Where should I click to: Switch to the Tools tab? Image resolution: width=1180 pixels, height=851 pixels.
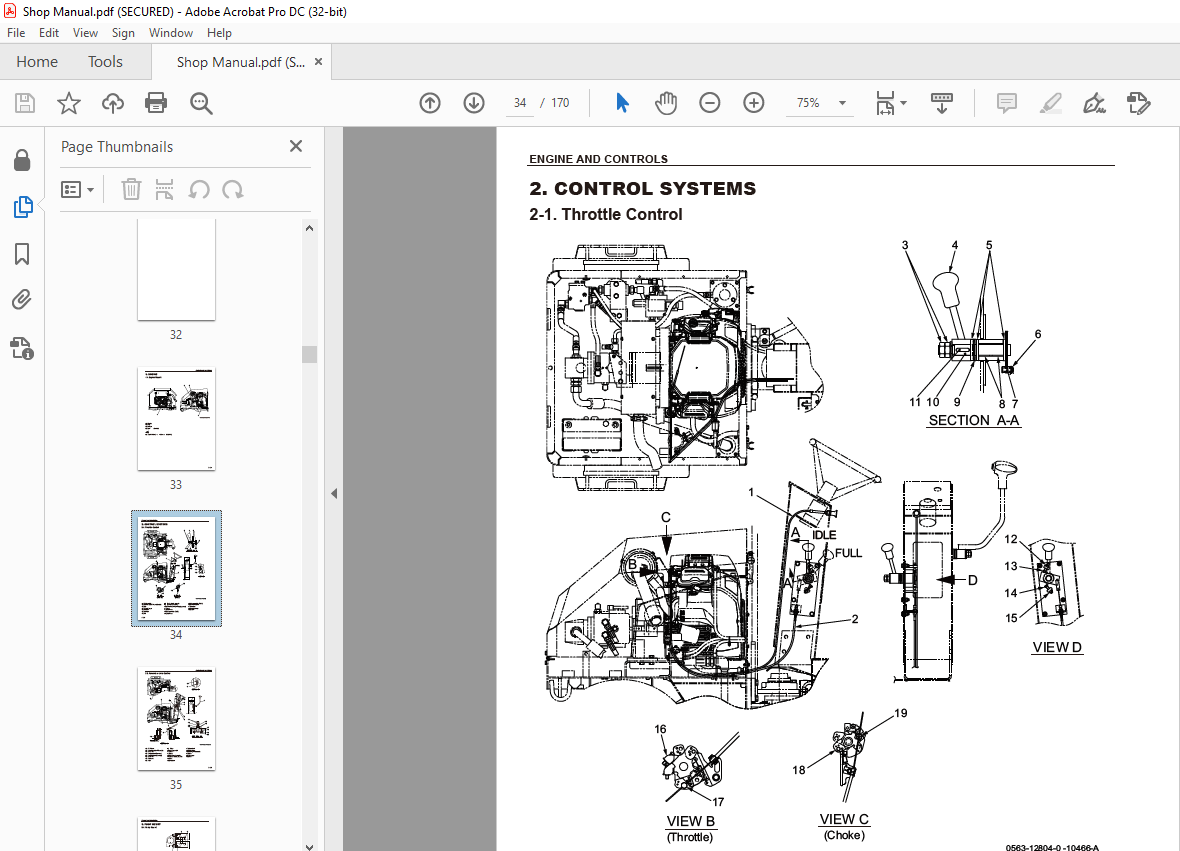[105, 62]
